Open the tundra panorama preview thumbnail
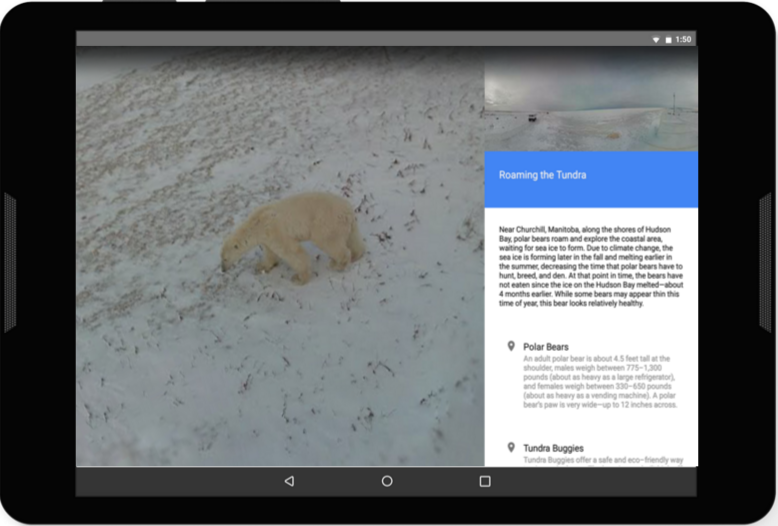Screen dimensions: 778x526 [591, 98]
